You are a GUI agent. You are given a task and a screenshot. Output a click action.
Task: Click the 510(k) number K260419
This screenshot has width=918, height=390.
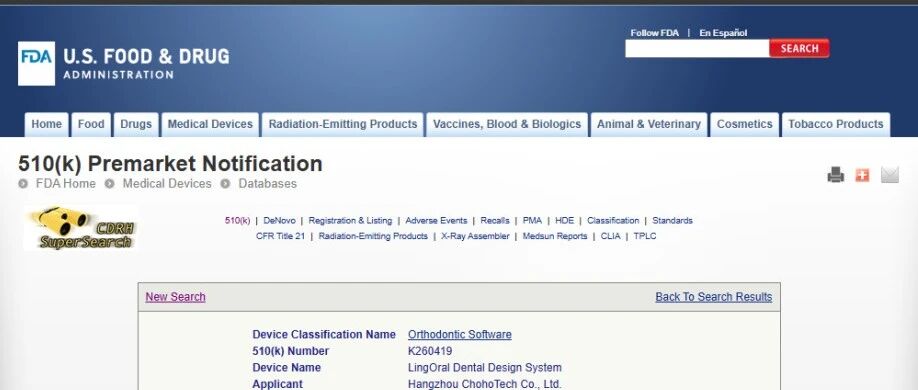click(x=430, y=351)
